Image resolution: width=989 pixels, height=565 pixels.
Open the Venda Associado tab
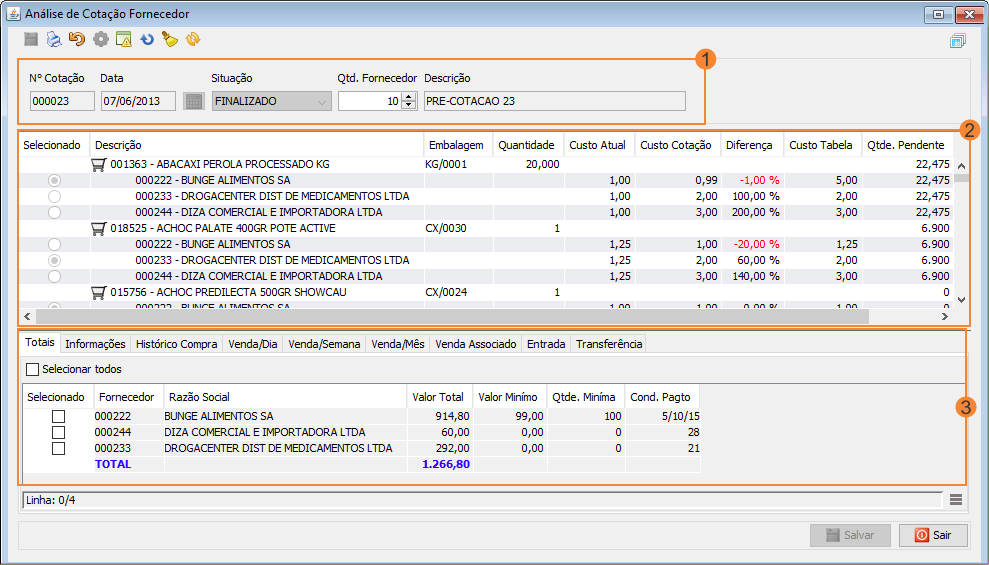(x=476, y=344)
